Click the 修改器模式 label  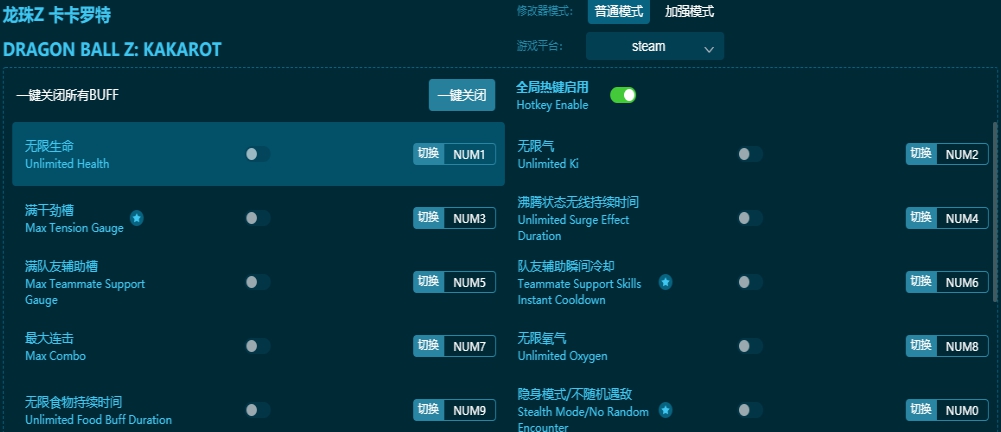coord(545,11)
